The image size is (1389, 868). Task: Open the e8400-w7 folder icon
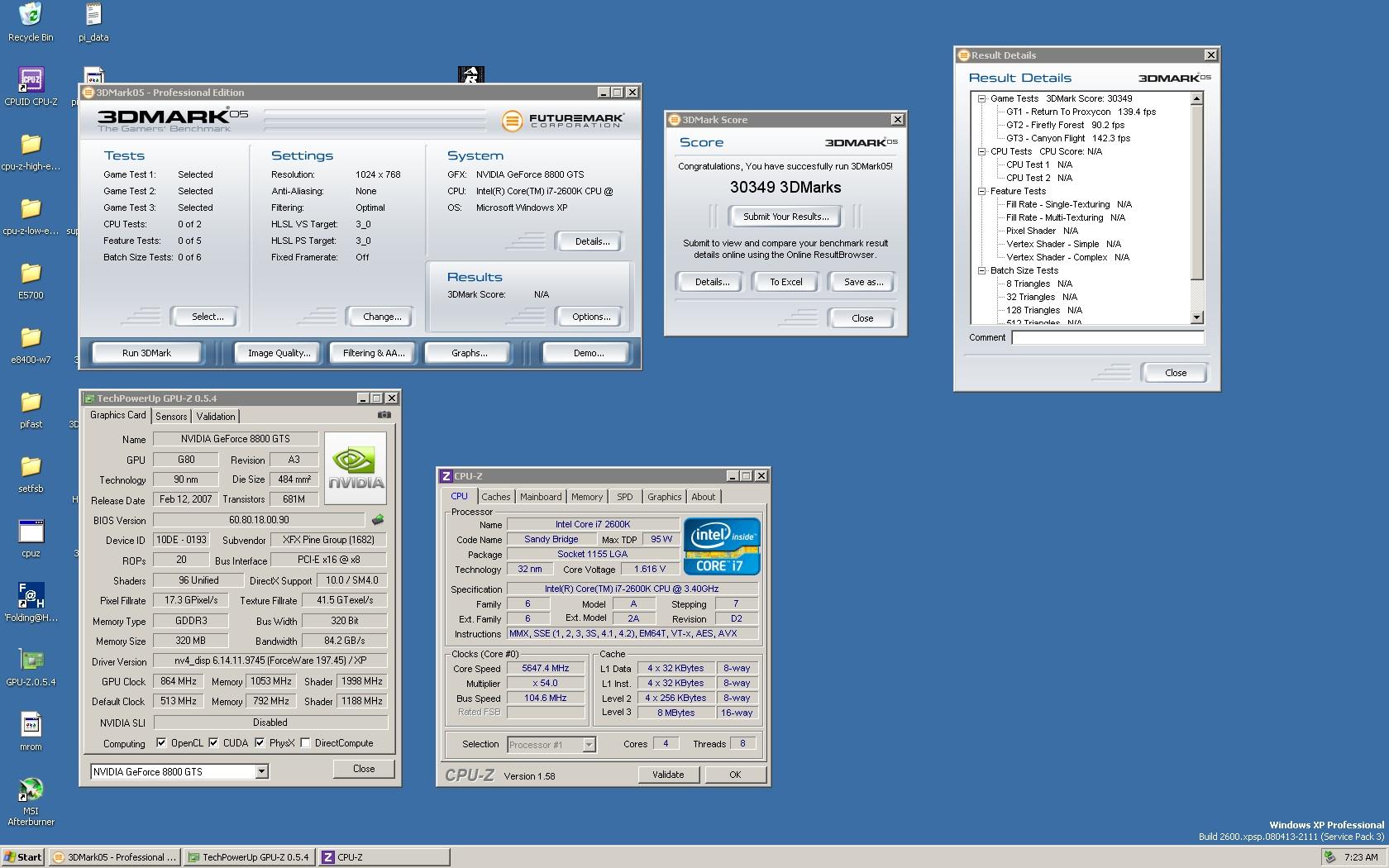(31, 345)
